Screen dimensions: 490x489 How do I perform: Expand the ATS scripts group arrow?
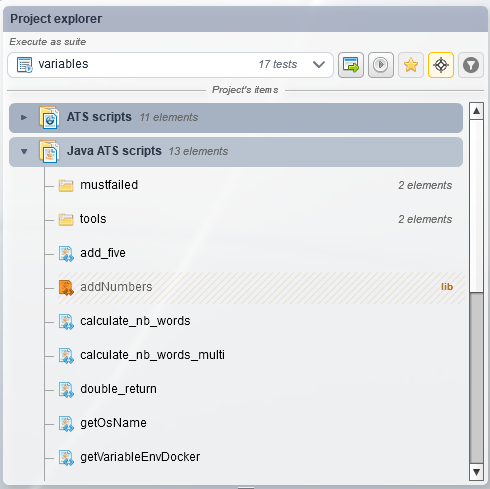click(24, 117)
